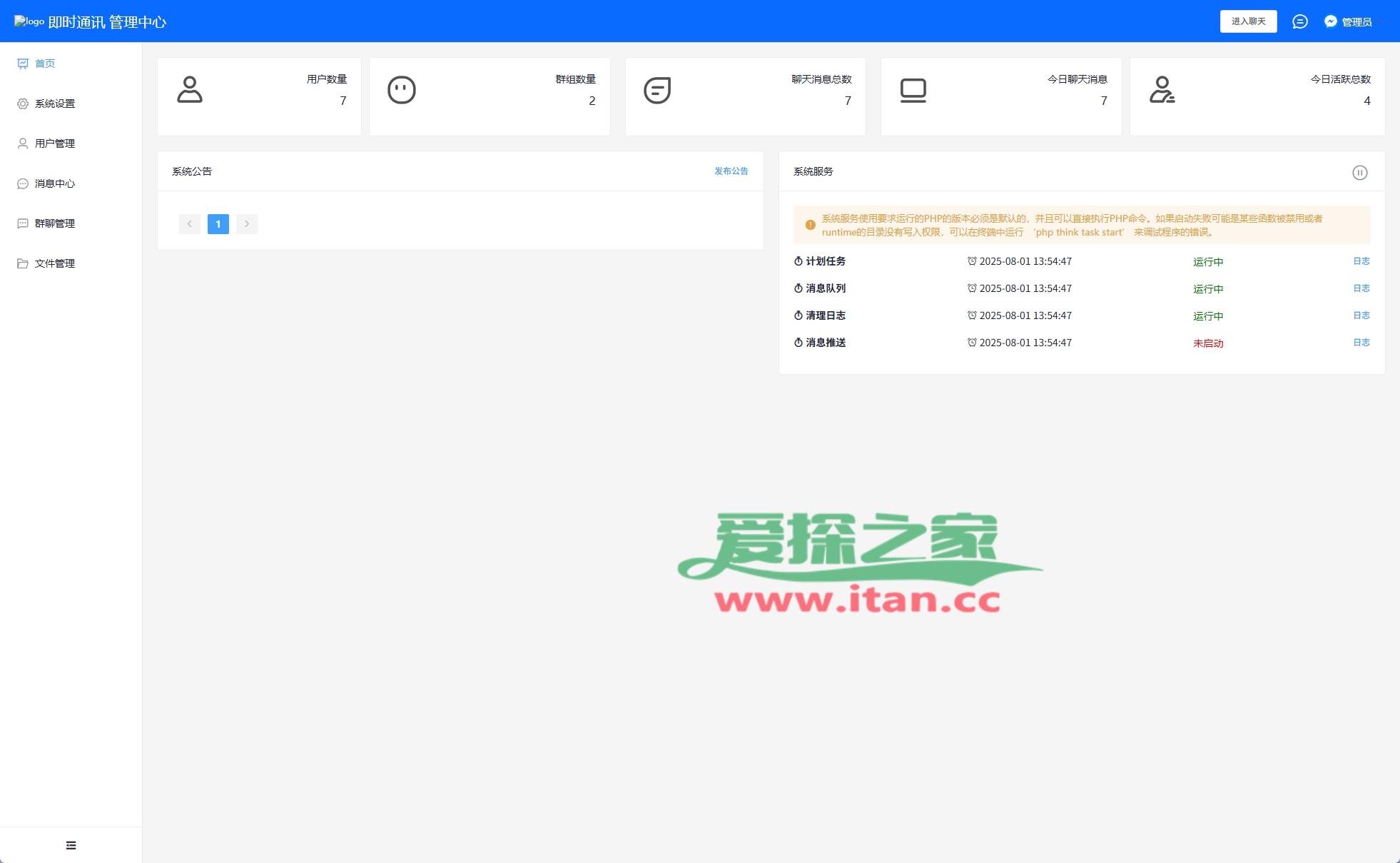Open 日志 for 消息队列

click(1361, 288)
